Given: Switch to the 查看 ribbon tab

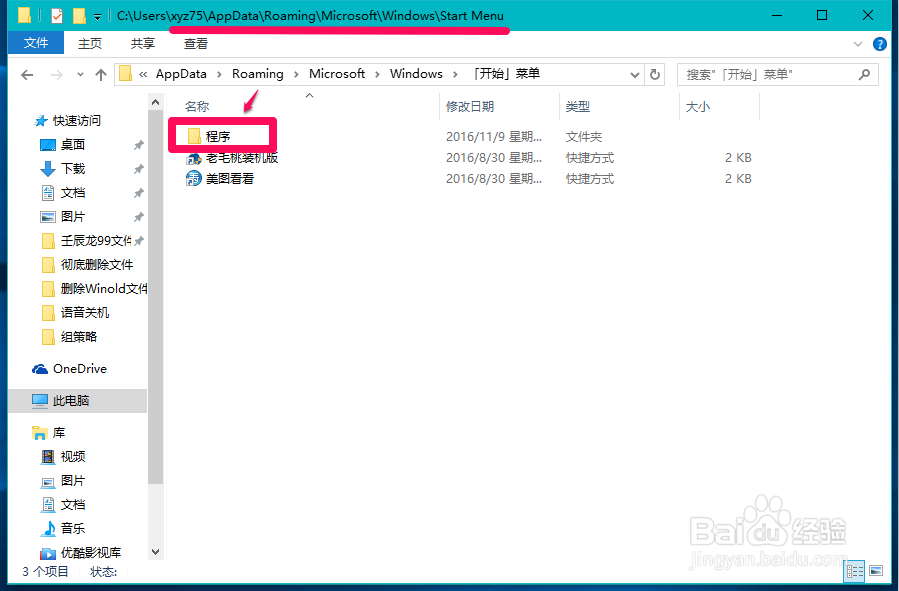Looking at the screenshot, I should (x=194, y=43).
